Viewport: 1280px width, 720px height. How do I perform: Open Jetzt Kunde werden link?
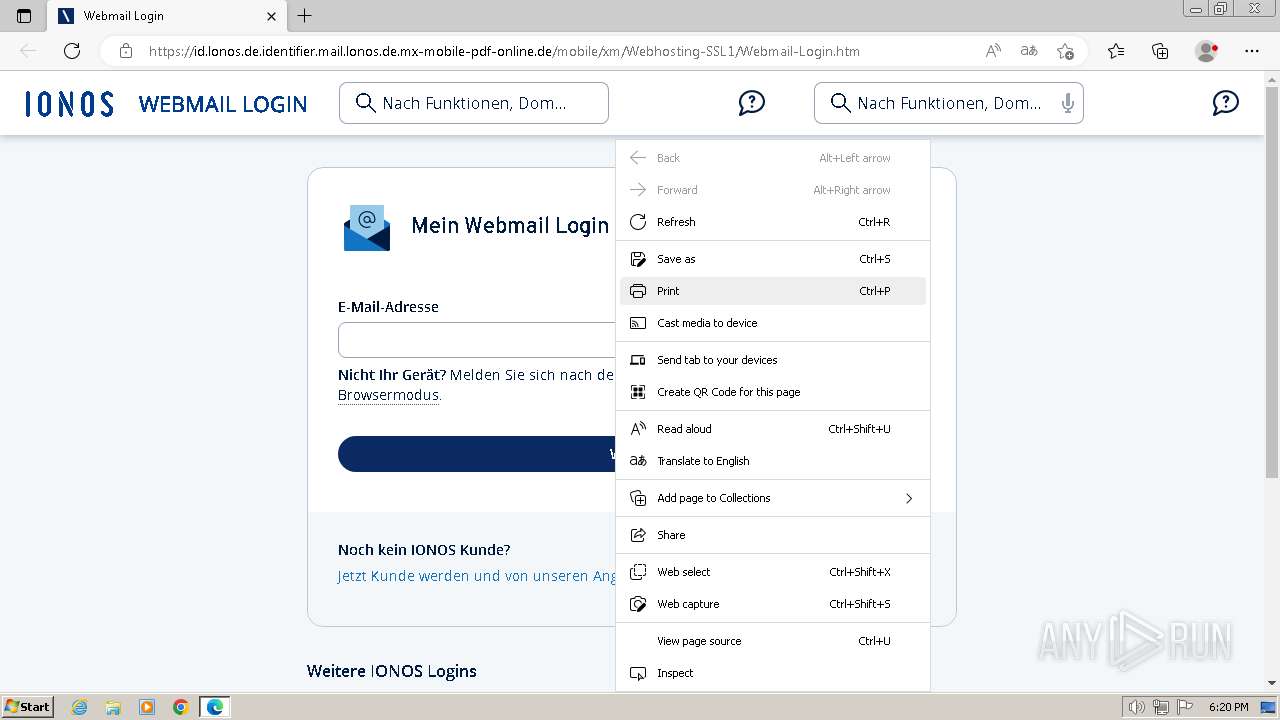tap(477, 576)
